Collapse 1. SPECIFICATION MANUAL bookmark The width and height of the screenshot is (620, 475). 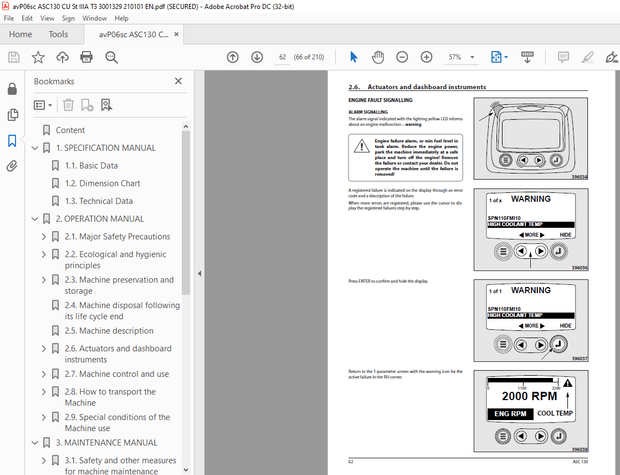[35, 148]
